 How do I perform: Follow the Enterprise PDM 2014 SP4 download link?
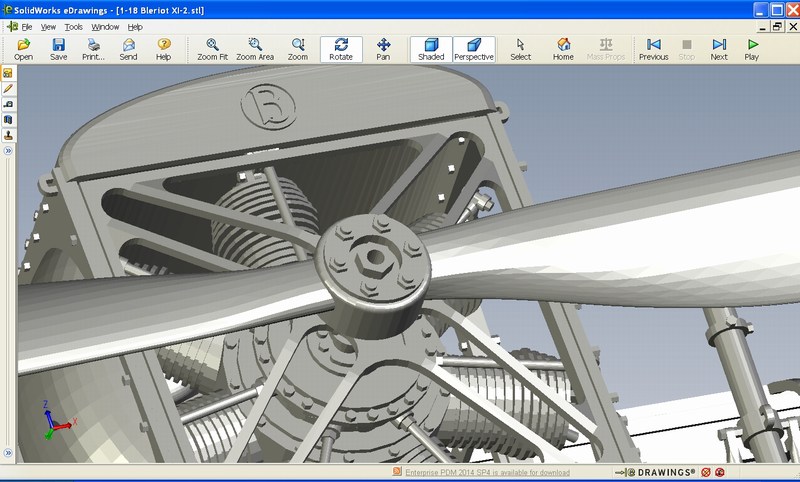pos(487,473)
